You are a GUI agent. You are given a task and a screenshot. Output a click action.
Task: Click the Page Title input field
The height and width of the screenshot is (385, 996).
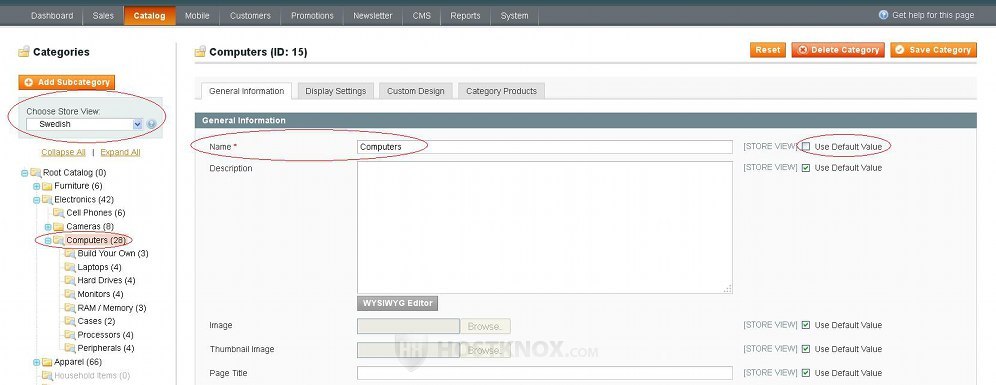(x=545, y=374)
